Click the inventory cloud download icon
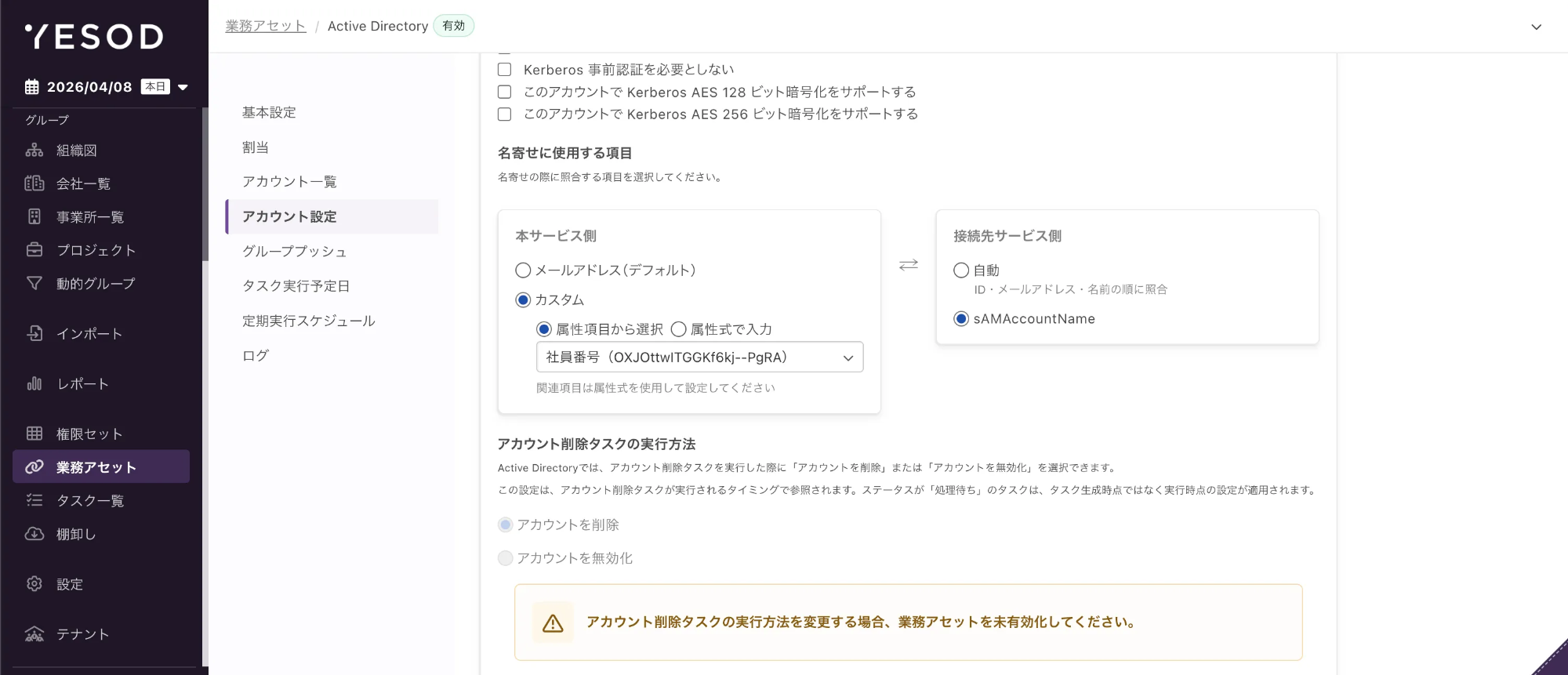1568x675 pixels. click(x=34, y=534)
